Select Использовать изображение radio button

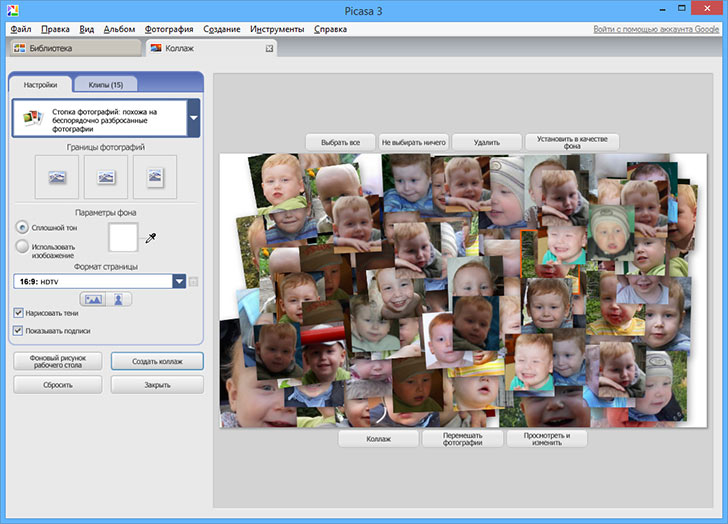point(22,246)
